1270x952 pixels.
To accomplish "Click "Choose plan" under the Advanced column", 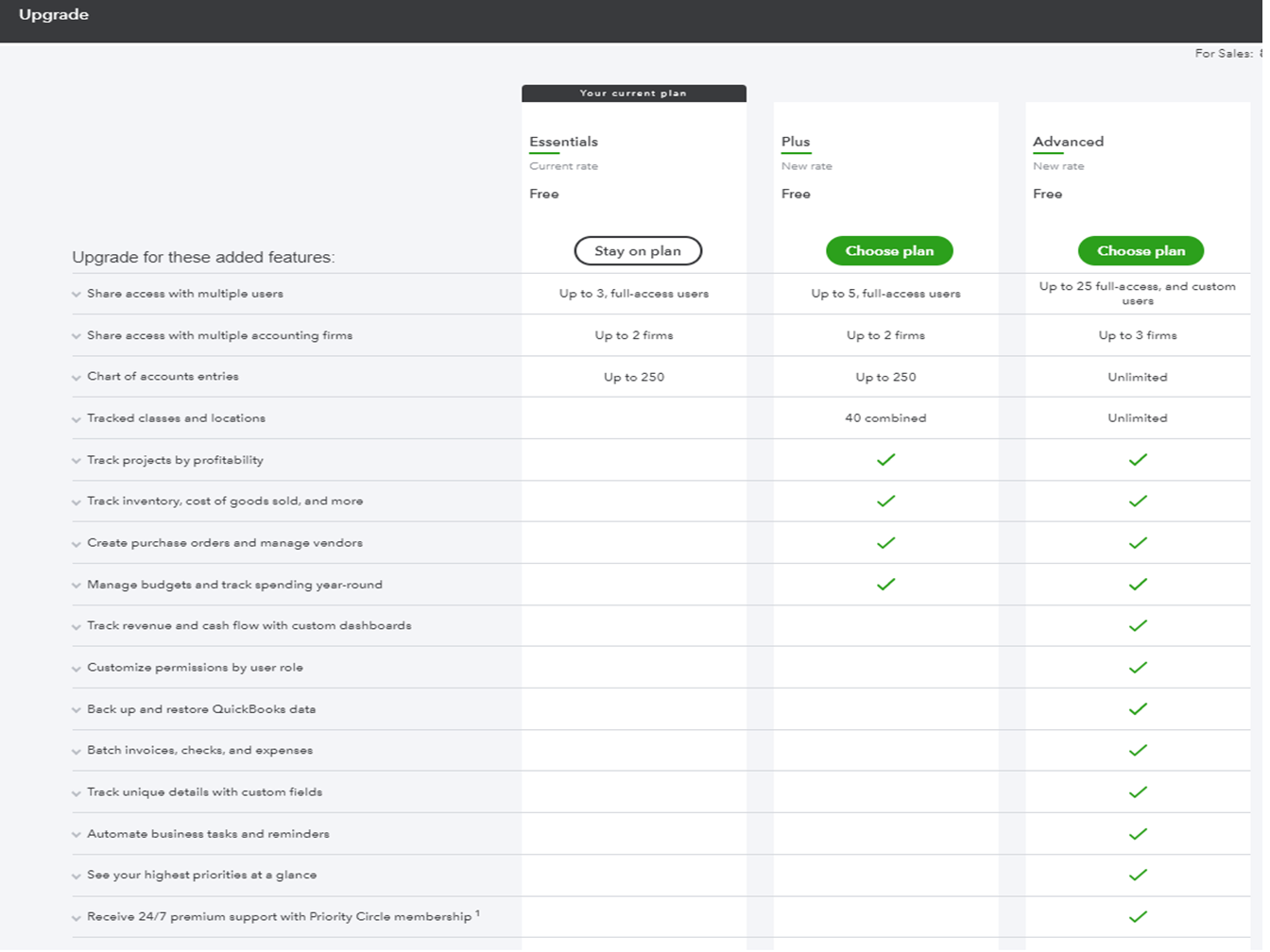I will pos(1141,250).
